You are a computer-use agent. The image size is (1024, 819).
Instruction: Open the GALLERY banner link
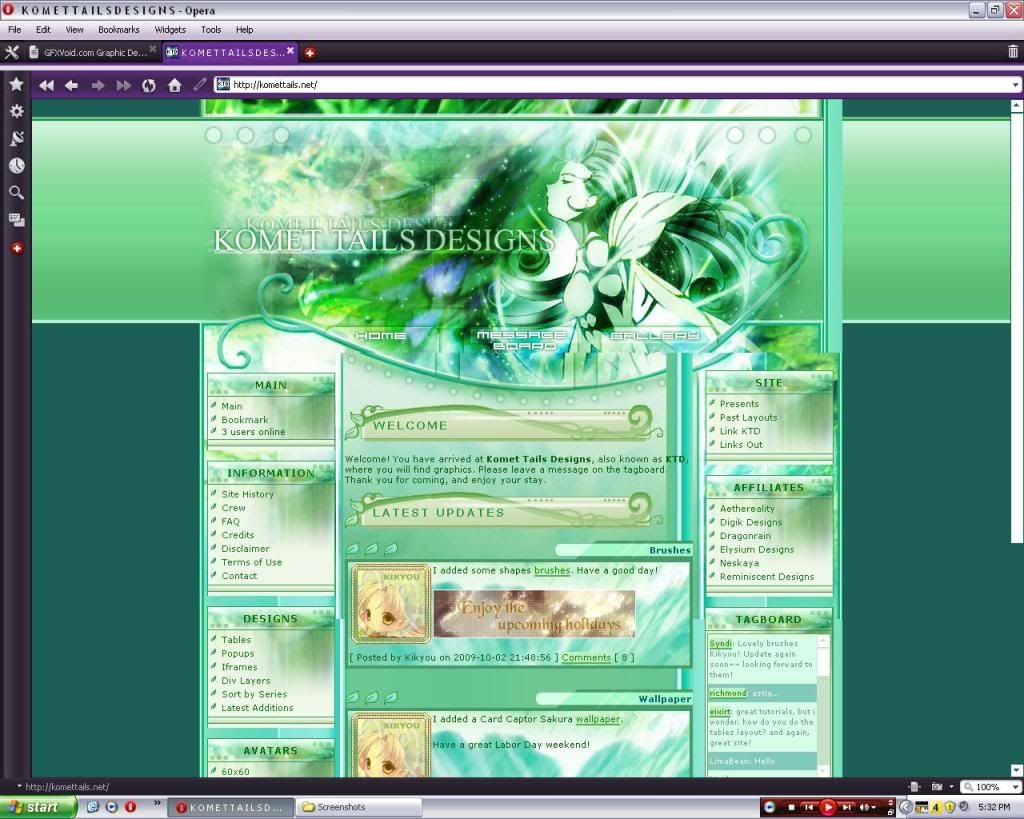coord(655,336)
